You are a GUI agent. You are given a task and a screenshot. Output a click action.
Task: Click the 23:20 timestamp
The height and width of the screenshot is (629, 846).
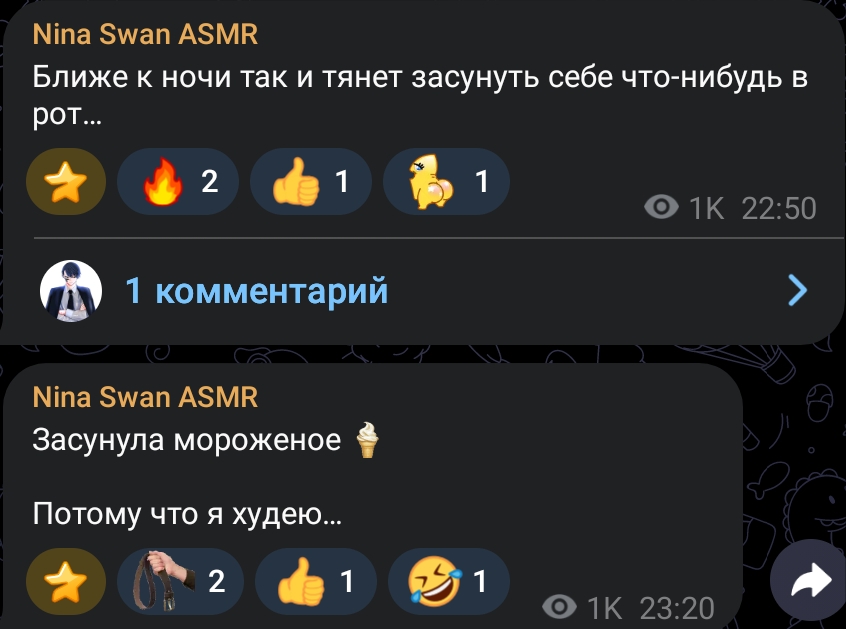point(677,608)
